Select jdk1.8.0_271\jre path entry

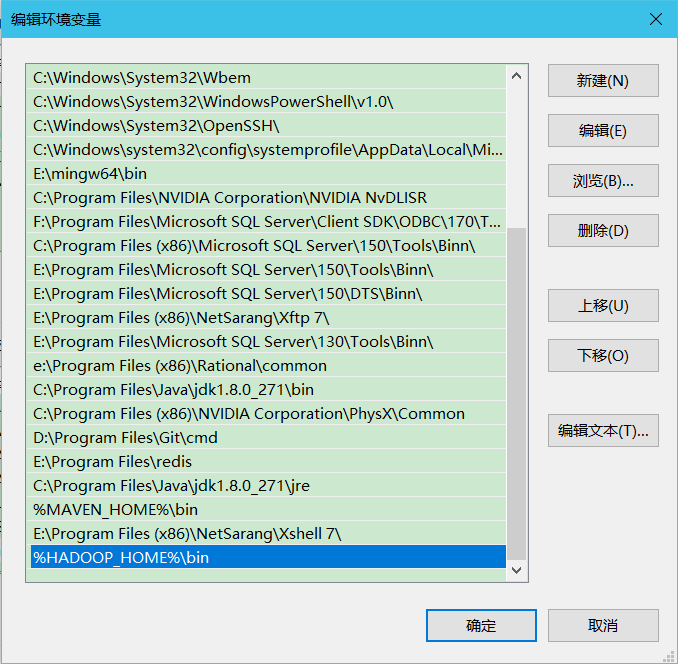click(x=266, y=485)
